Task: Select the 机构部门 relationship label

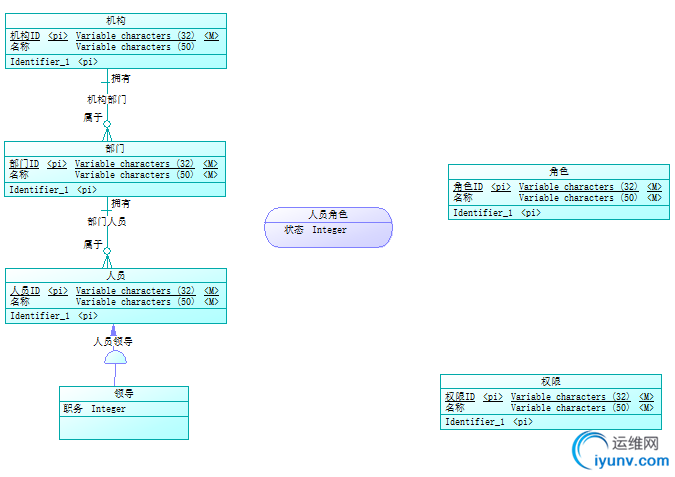Action: (107, 99)
